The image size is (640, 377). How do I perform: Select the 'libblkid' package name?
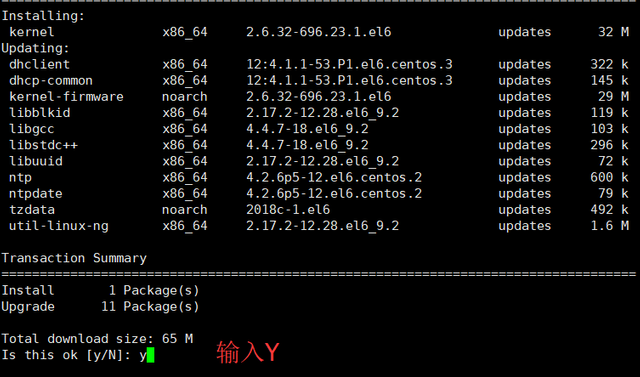tap(39, 113)
